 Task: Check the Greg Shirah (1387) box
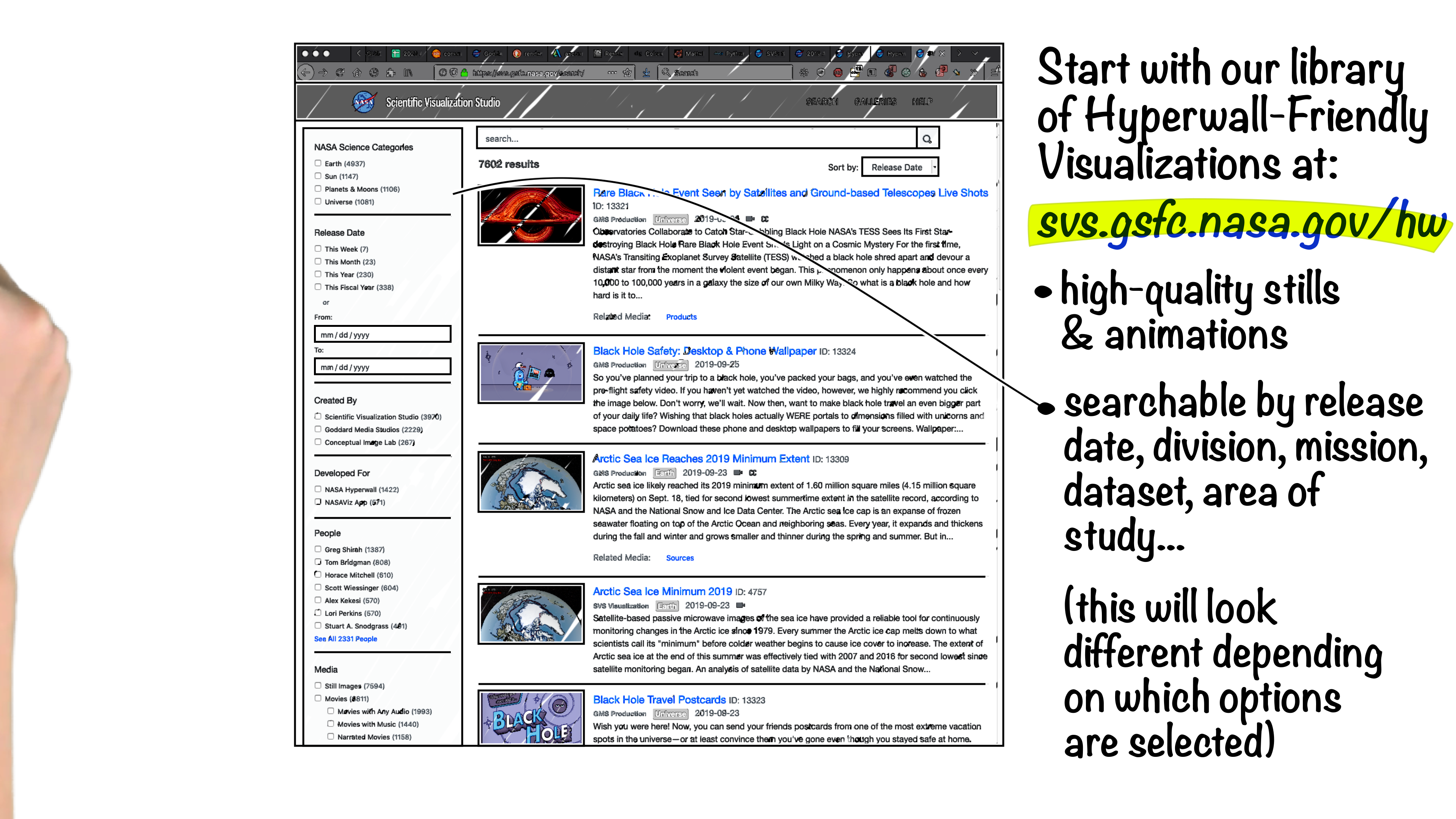(318, 549)
